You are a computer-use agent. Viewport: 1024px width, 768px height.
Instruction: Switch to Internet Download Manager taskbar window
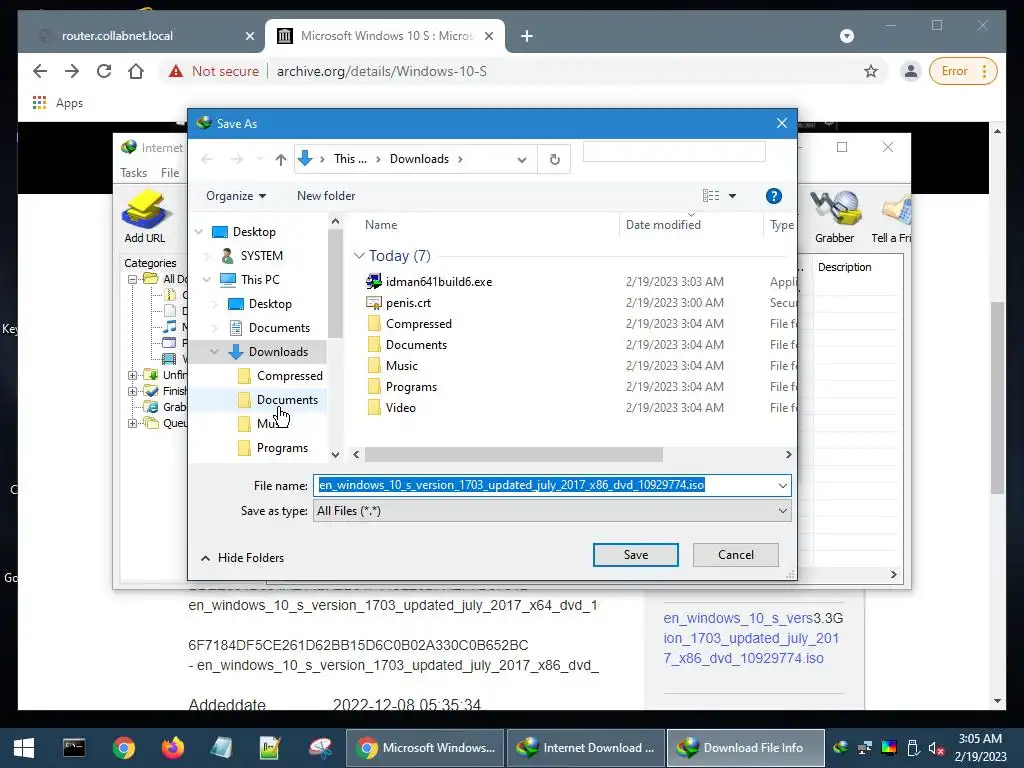(x=586, y=748)
